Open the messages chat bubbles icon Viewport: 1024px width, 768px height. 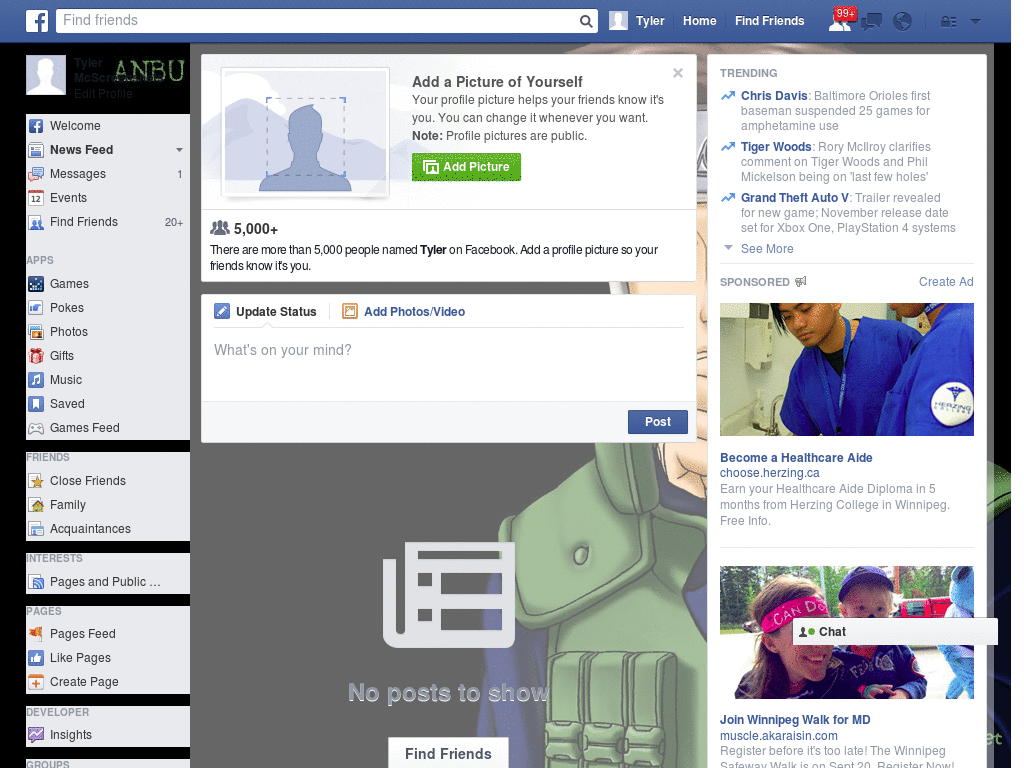pyautogui.click(x=871, y=22)
